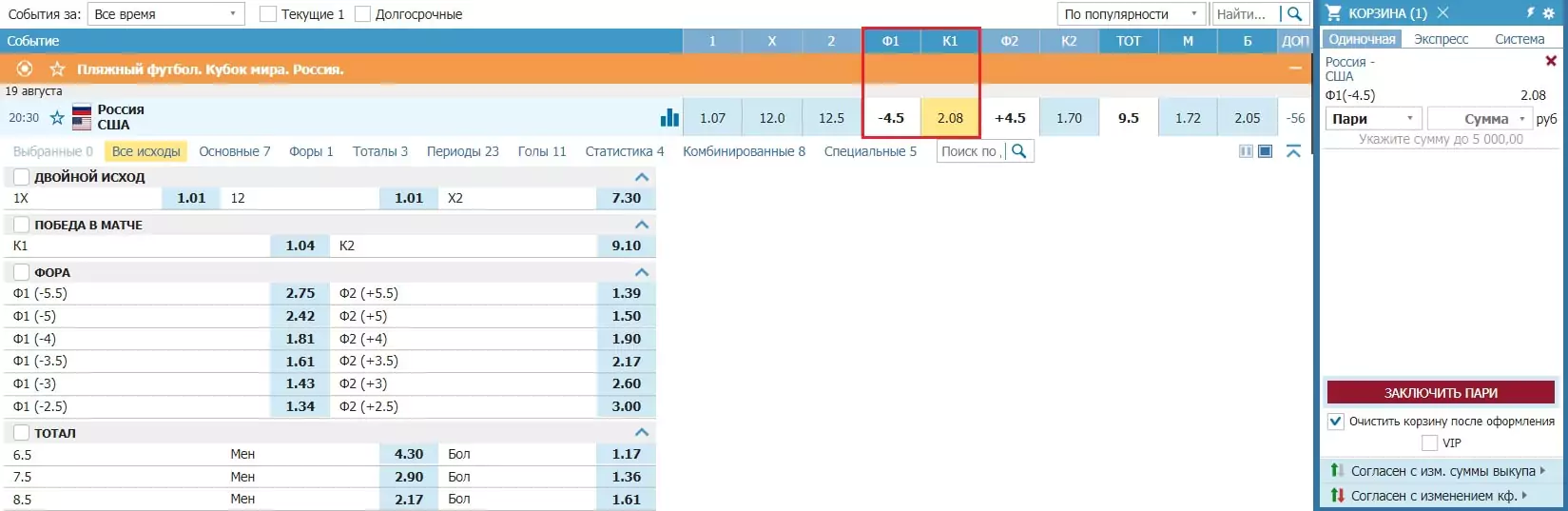Click the Найти search field
Image resolution: width=1568 pixels, height=511 pixels.
[1246, 14]
